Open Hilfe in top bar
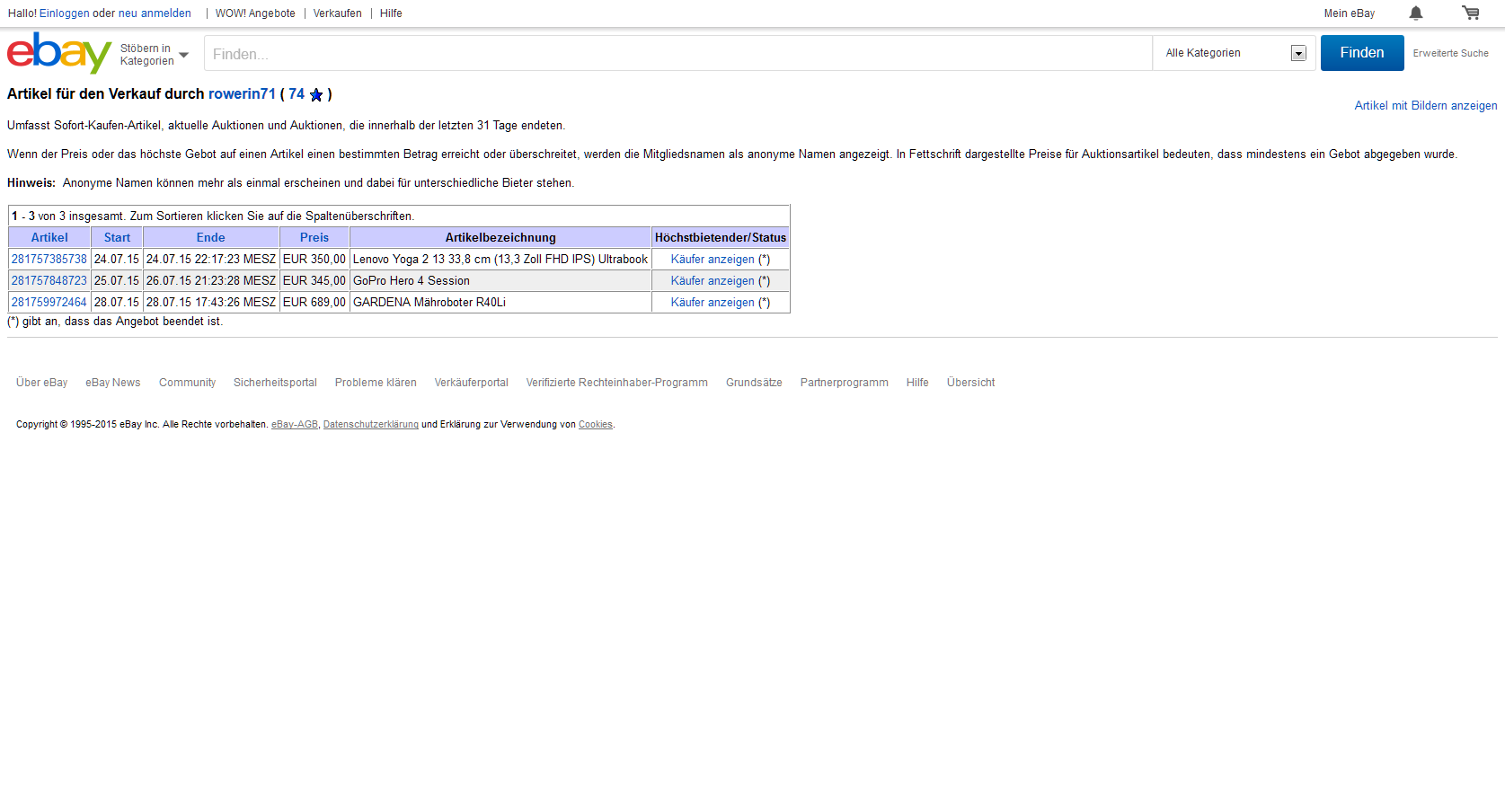This screenshot has height=812, width=1505. click(391, 13)
